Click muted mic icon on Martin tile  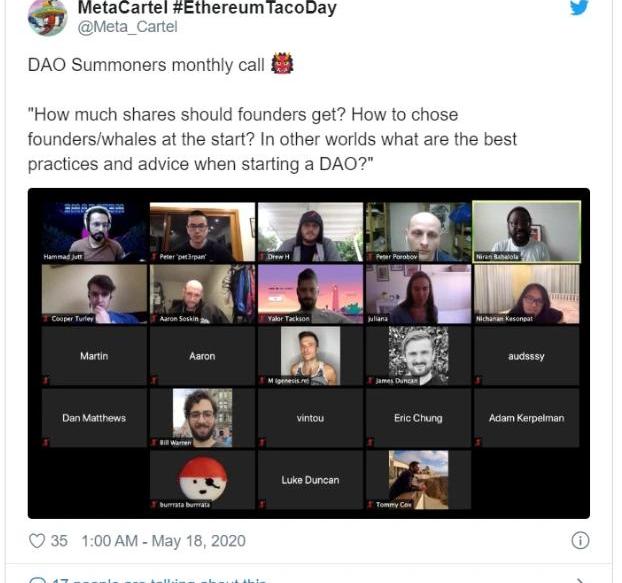click(46, 380)
